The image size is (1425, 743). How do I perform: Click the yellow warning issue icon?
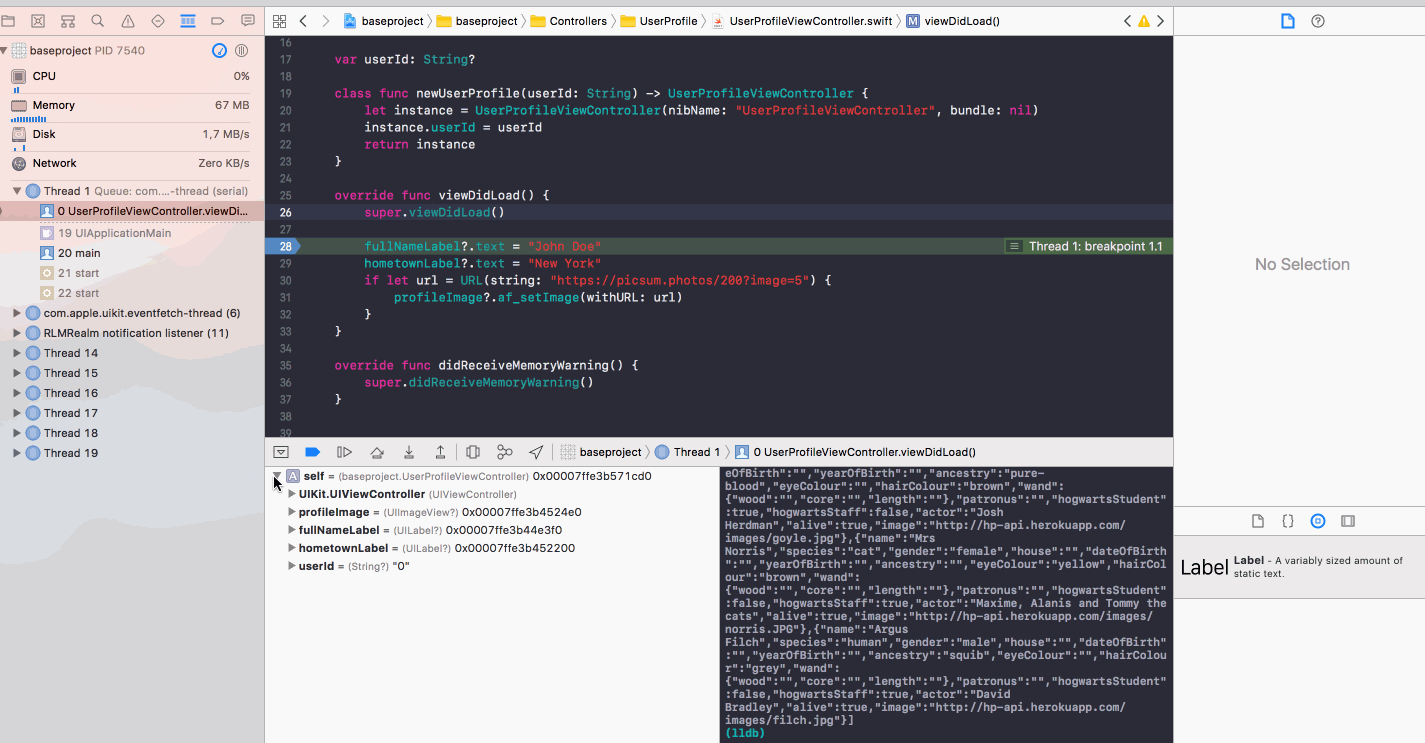click(1144, 21)
